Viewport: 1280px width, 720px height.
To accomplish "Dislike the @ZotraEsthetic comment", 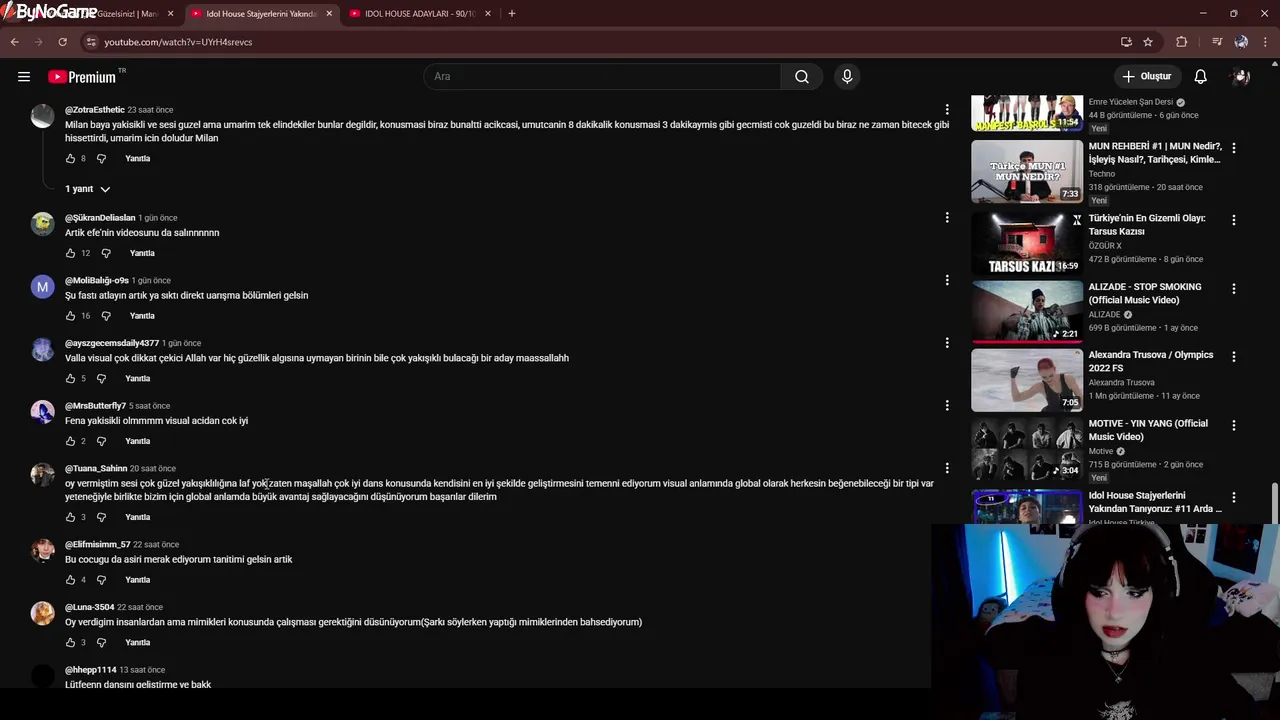I will 101,159.
